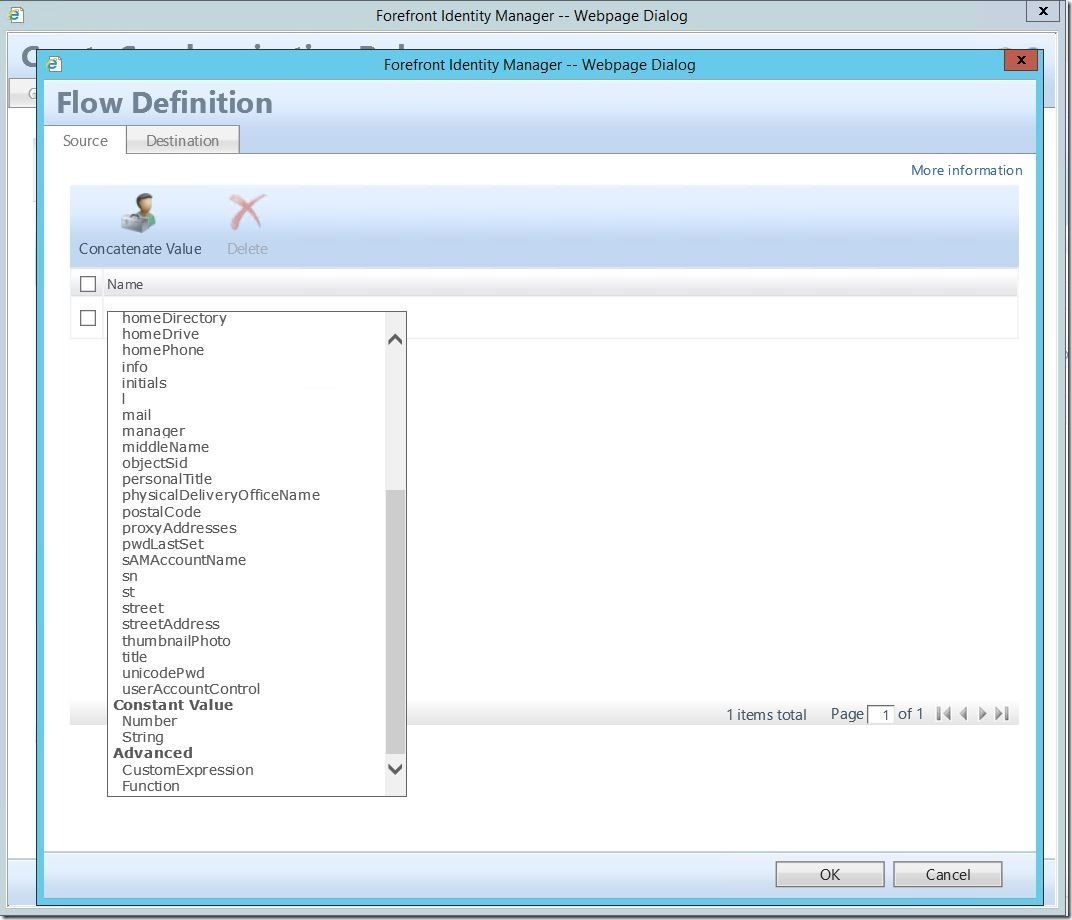
Task: Select homeDirectory in the attribute list
Action: coord(174,318)
